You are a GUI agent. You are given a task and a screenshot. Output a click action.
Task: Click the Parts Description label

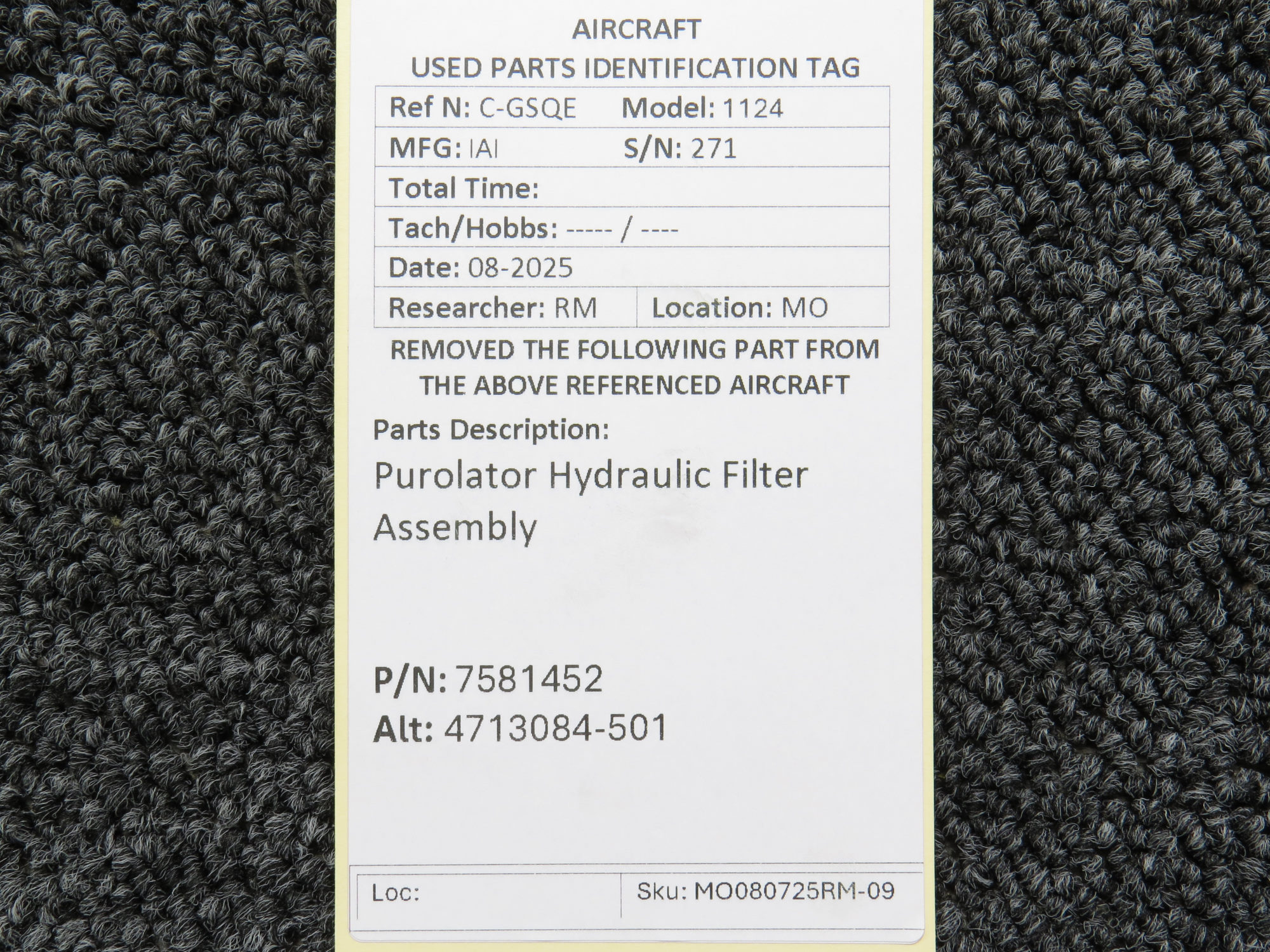click(x=491, y=430)
